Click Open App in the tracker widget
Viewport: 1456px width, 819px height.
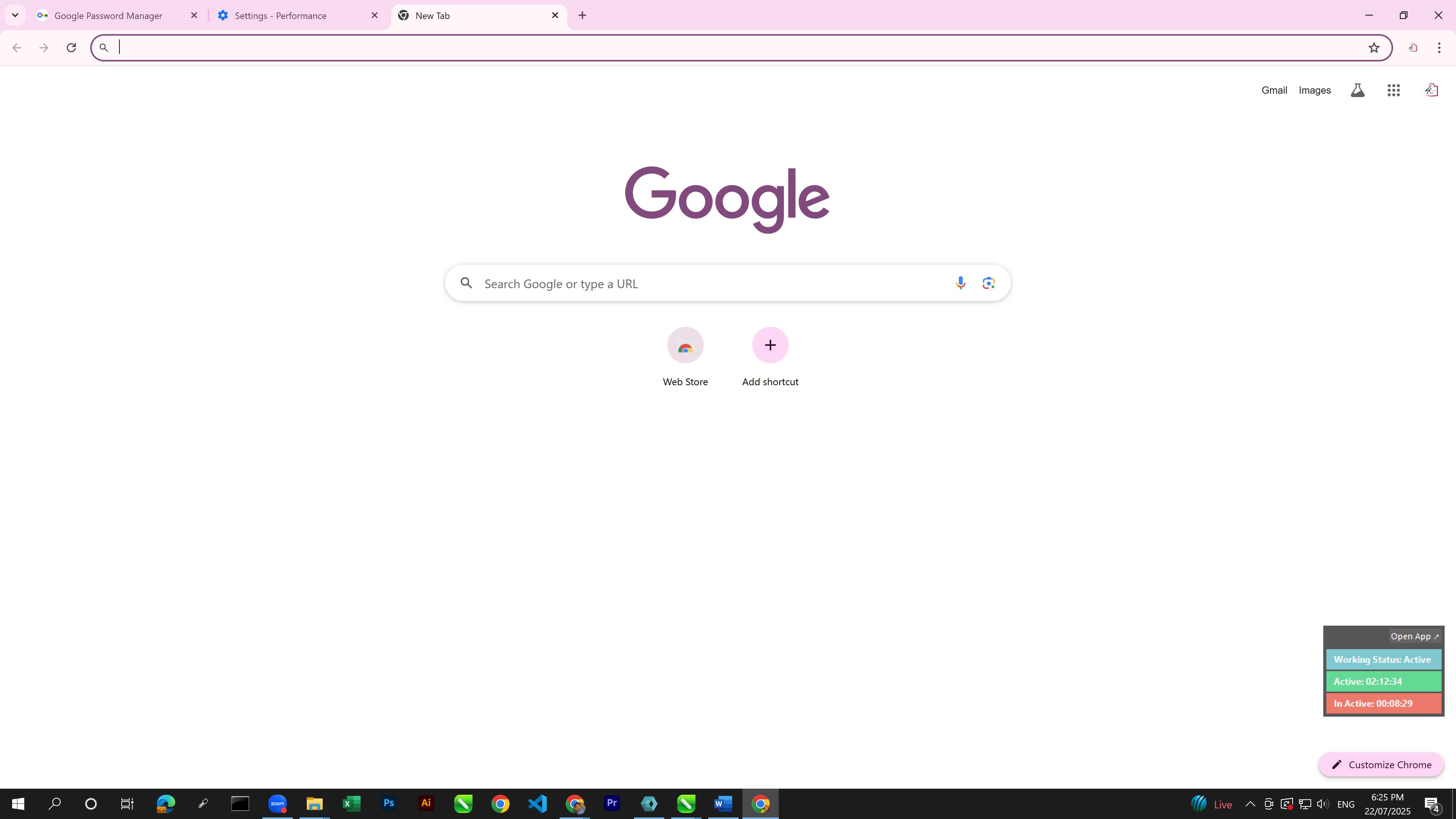point(1415,637)
